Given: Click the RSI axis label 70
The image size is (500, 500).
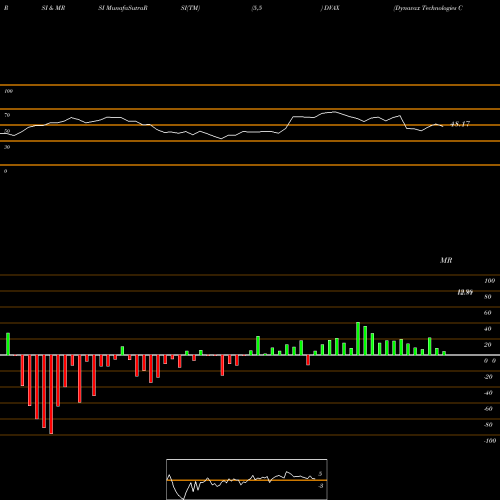Looking at the screenshot, I should [x=7, y=115].
